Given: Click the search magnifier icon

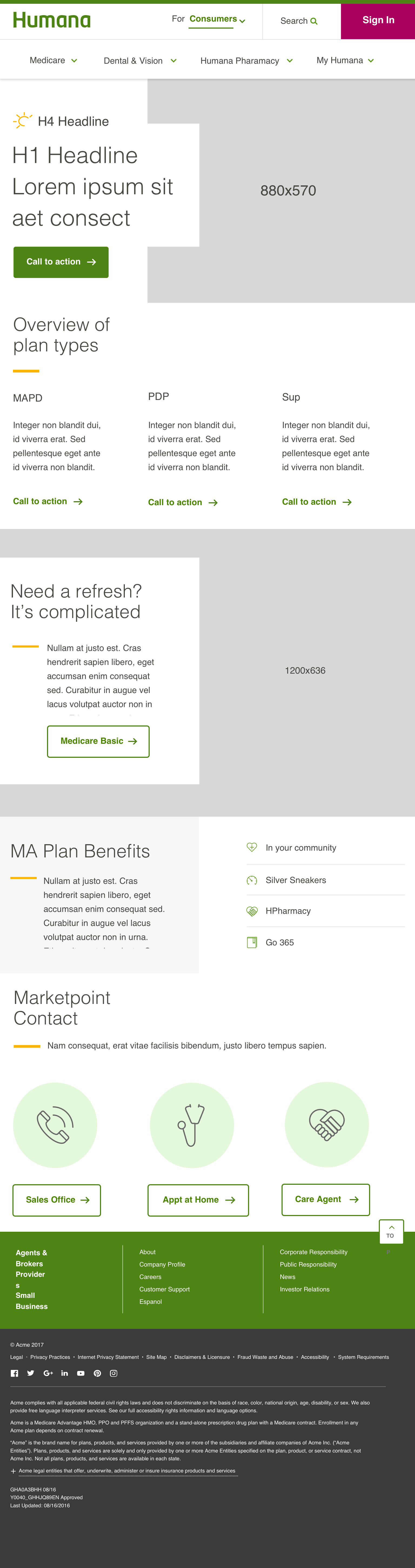Looking at the screenshot, I should [314, 21].
